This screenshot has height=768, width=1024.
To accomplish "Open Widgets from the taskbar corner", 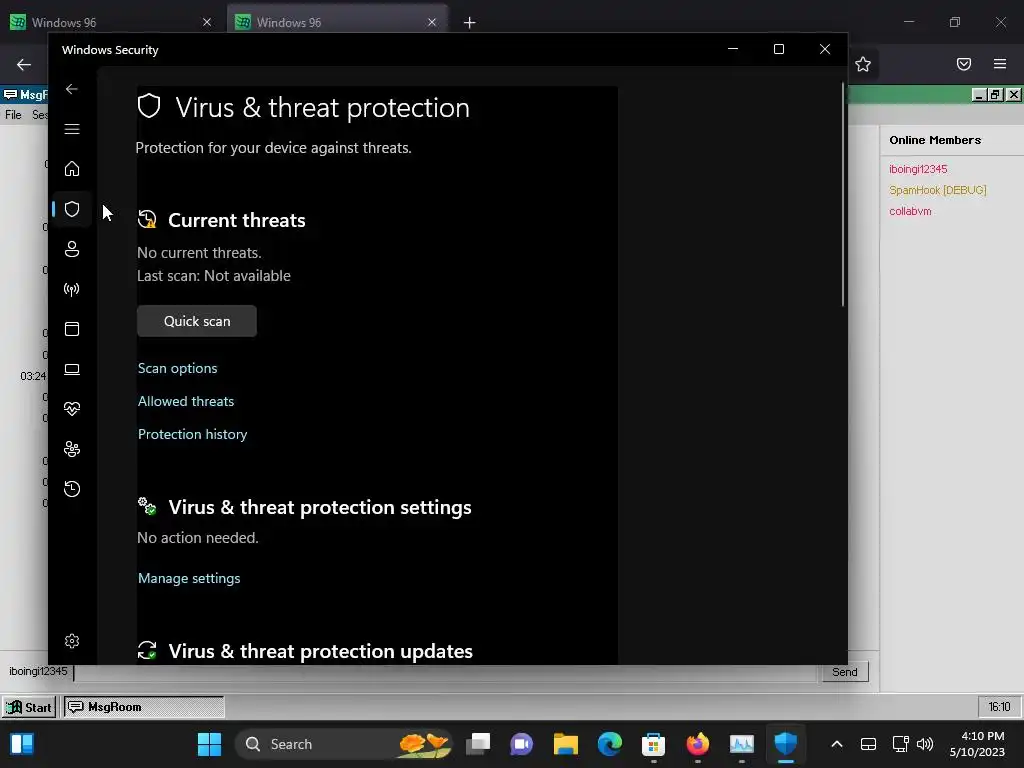I will (x=22, y=744).
